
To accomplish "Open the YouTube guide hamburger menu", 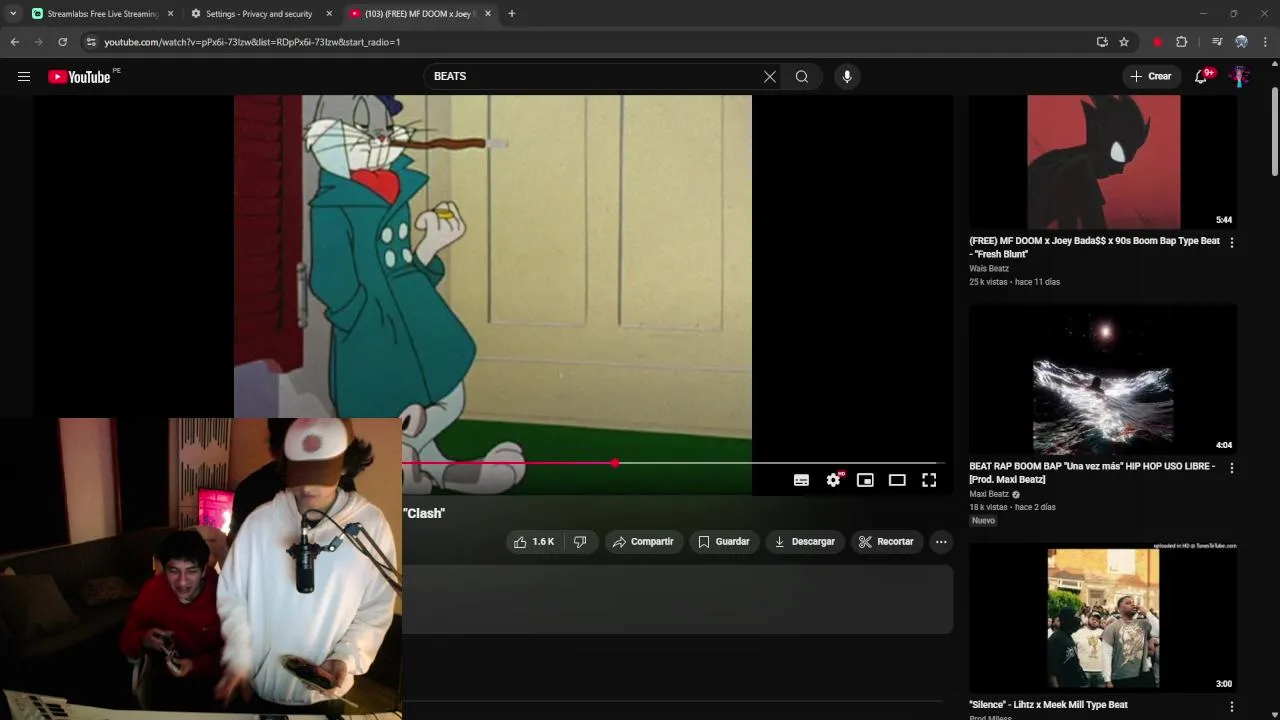I will tap(24, 76).
